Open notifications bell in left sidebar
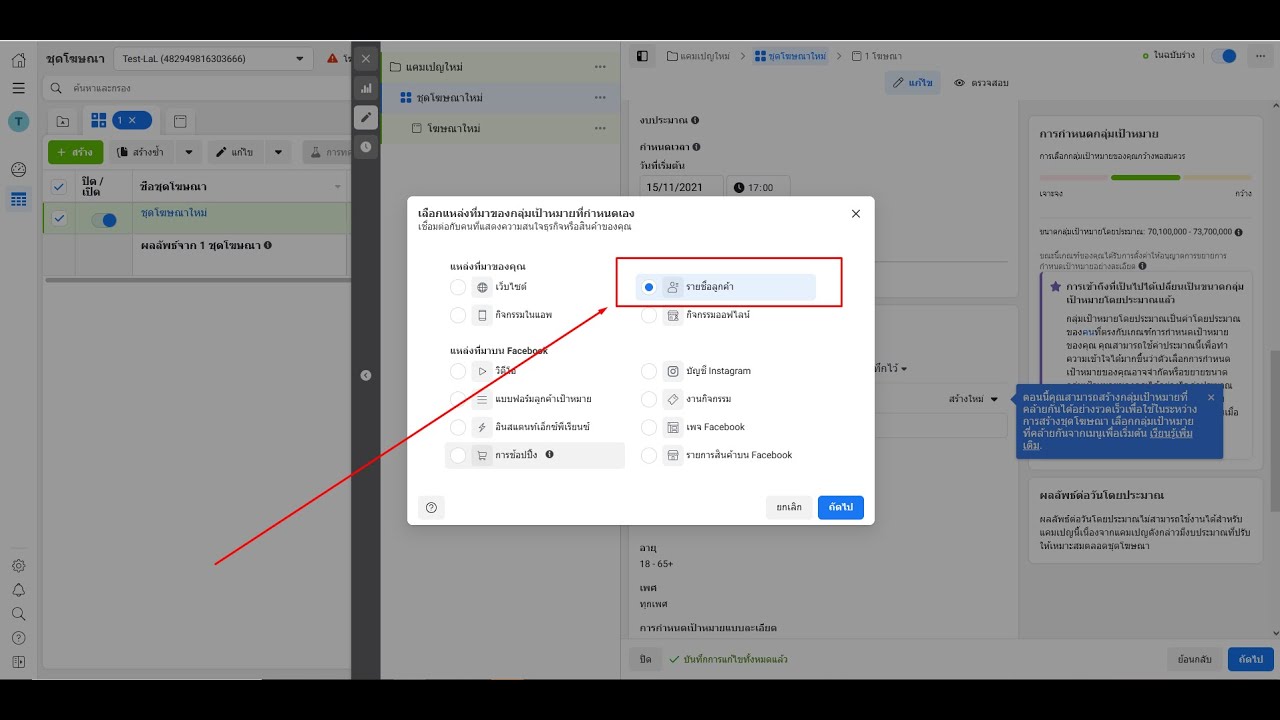1280x720 pixels. point(18,590)
